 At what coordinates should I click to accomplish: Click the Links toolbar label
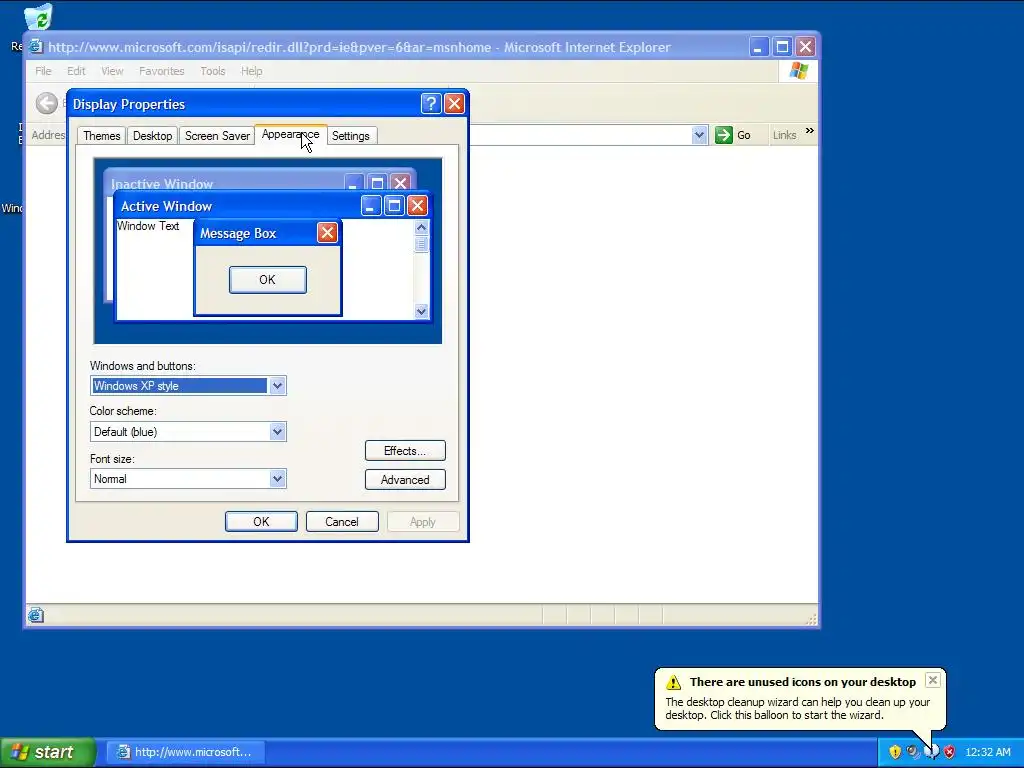click(x=784, y=135)
